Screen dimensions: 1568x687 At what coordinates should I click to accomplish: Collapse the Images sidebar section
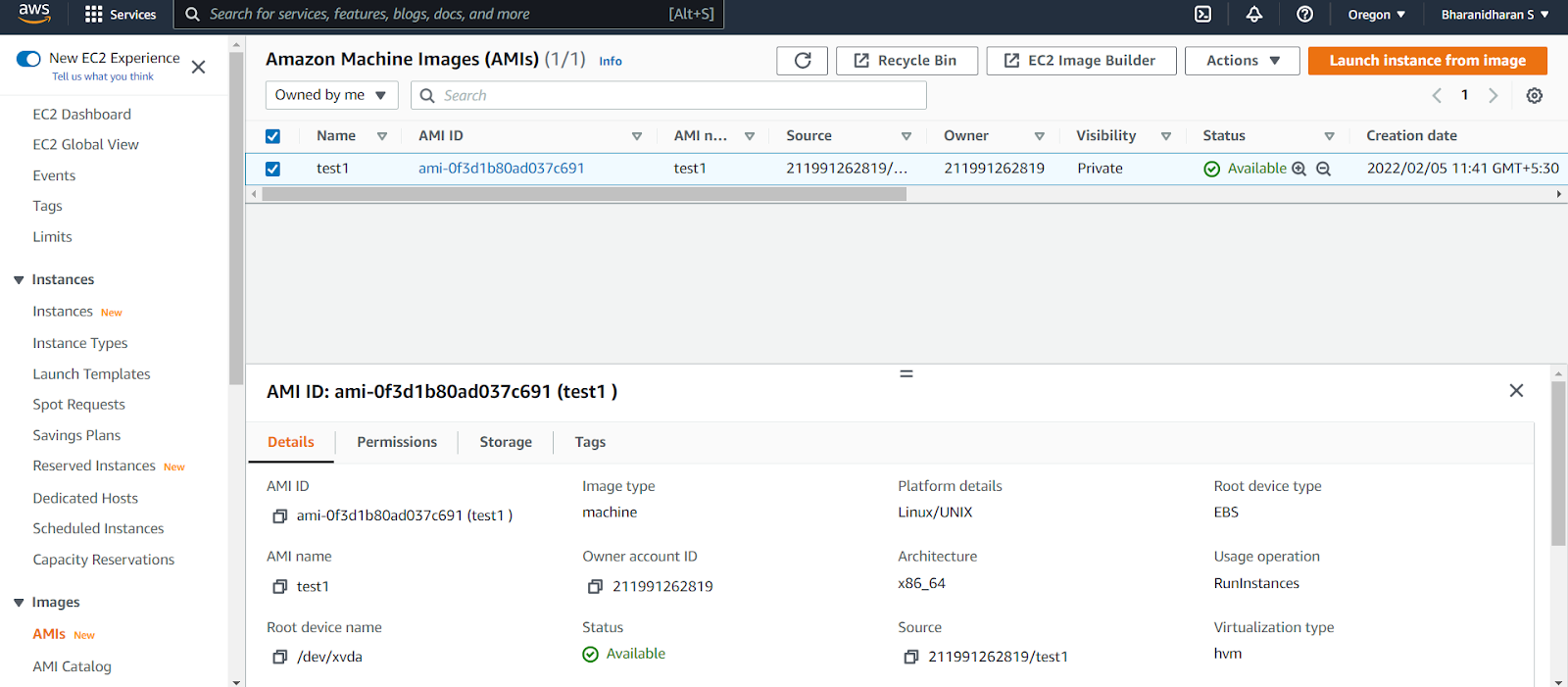[19, 603]
